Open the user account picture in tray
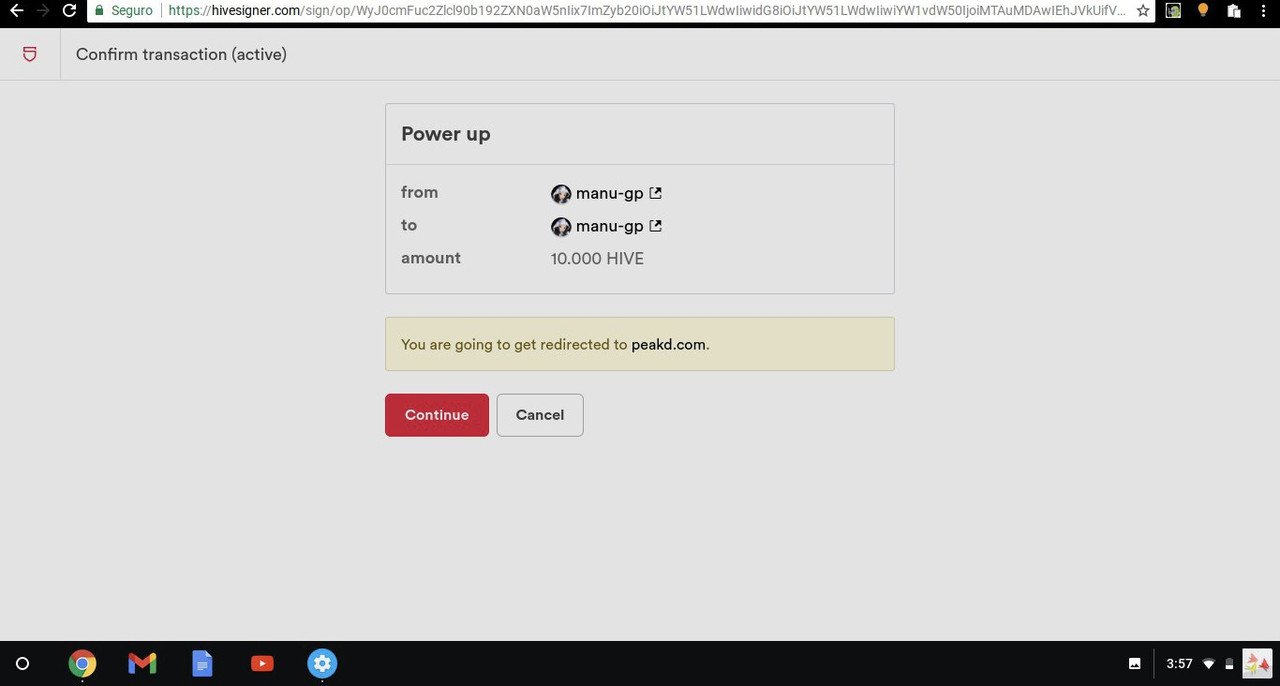1280x686 pixels. point(1257,664)
